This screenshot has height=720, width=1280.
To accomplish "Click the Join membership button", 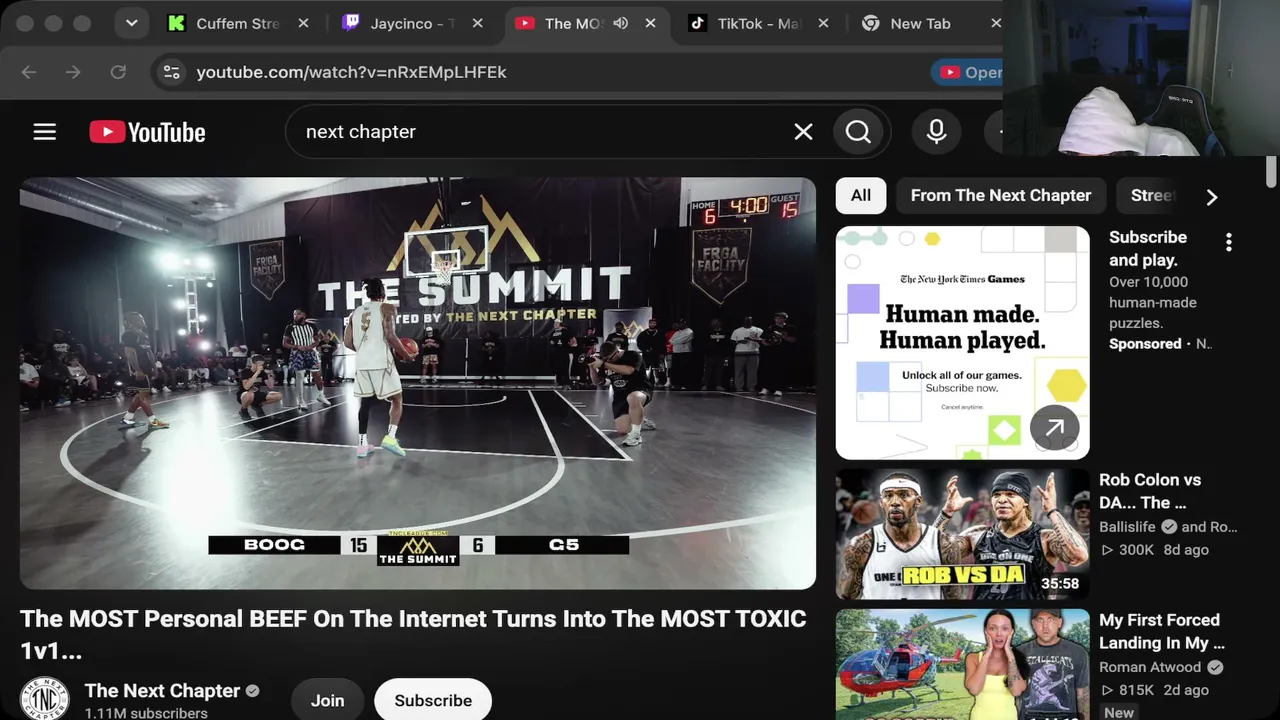I will (327, 700).
